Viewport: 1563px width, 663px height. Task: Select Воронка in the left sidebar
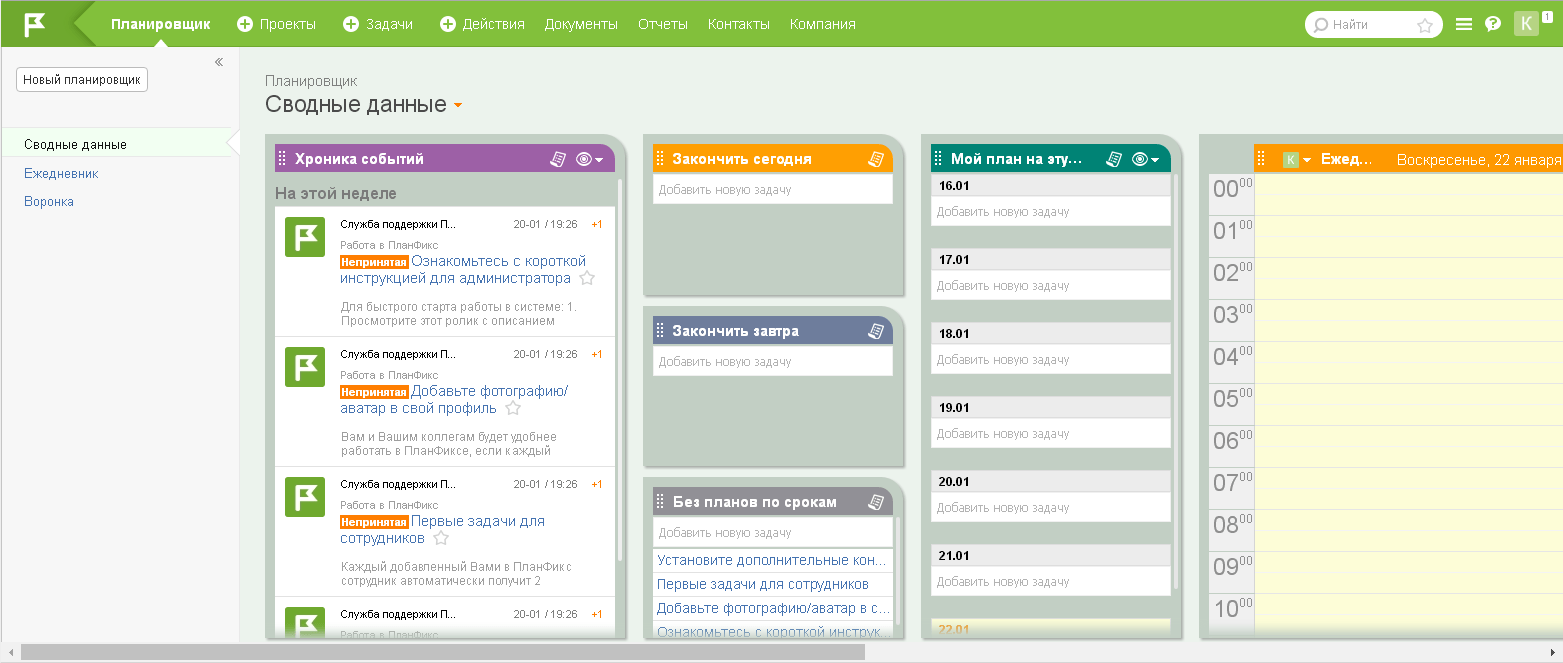point(49,202)
